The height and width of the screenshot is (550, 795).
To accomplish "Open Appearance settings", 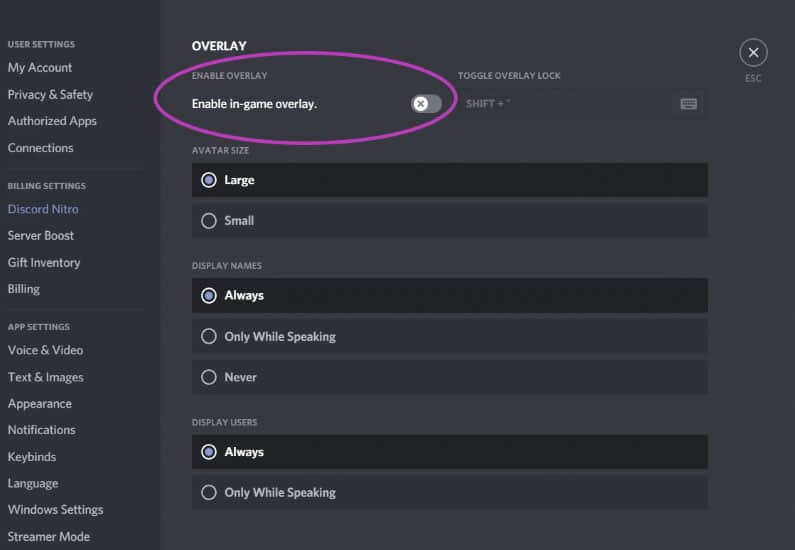I will click(40, 404).
